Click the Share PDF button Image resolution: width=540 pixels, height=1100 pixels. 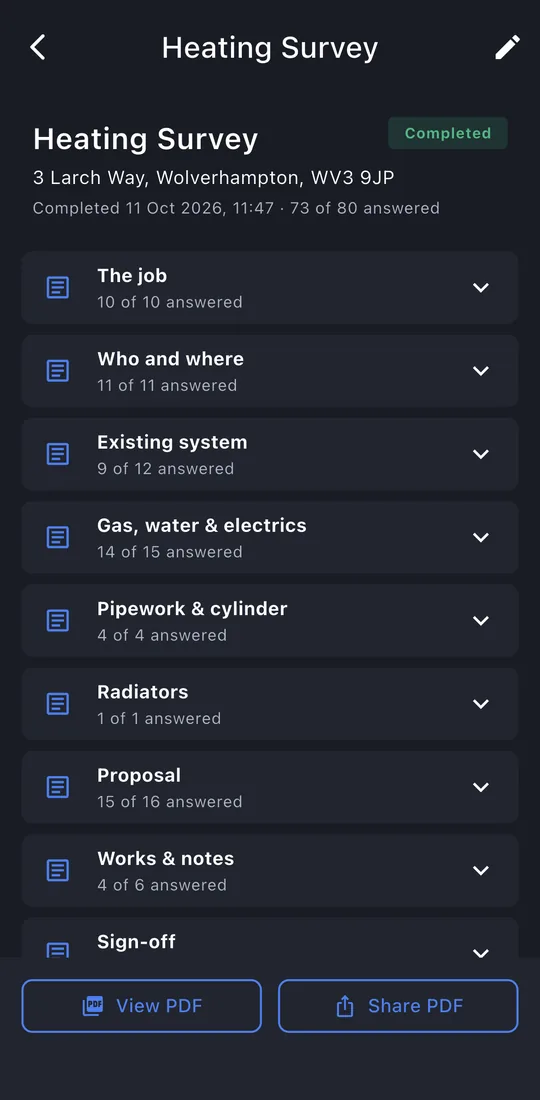398,1006
